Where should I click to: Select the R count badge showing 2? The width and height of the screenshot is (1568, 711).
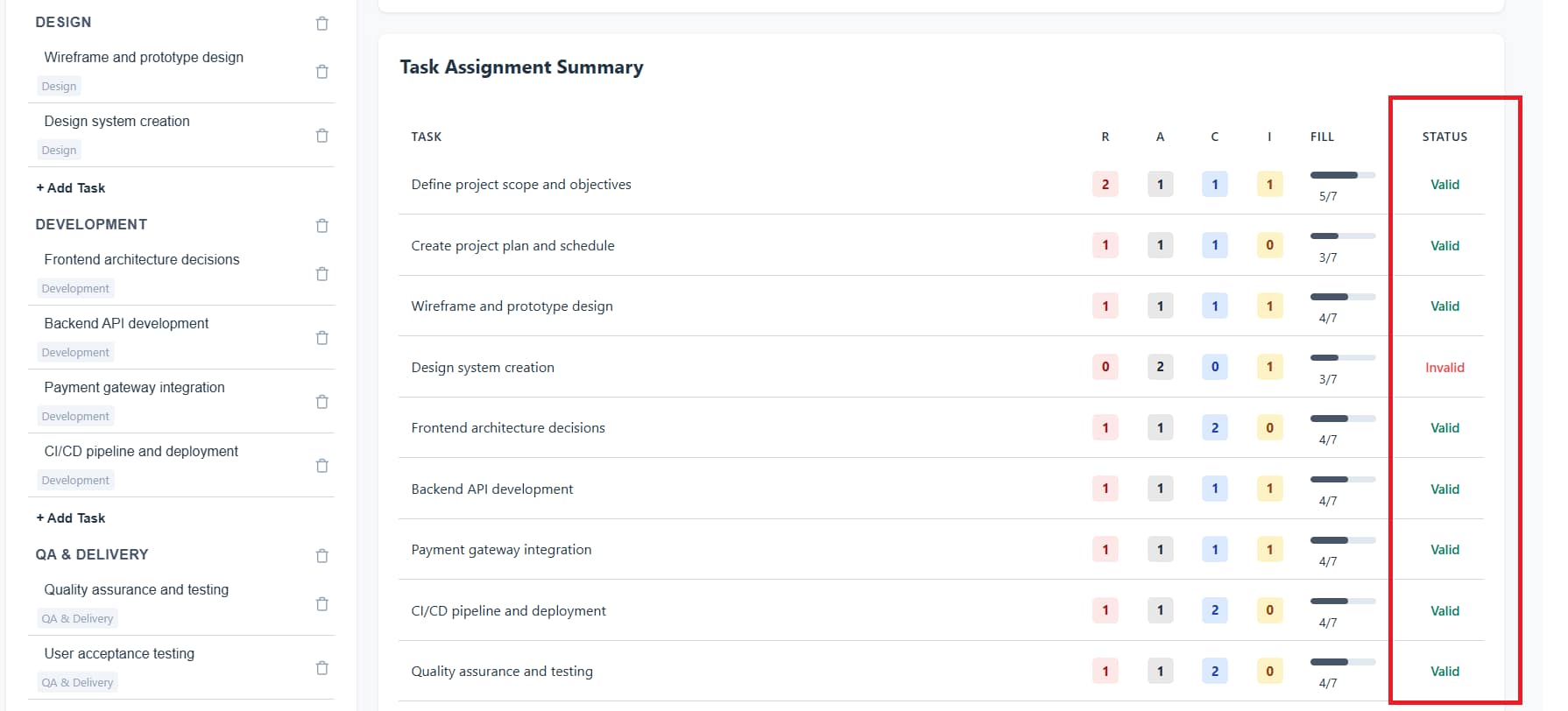point(1105,184)
